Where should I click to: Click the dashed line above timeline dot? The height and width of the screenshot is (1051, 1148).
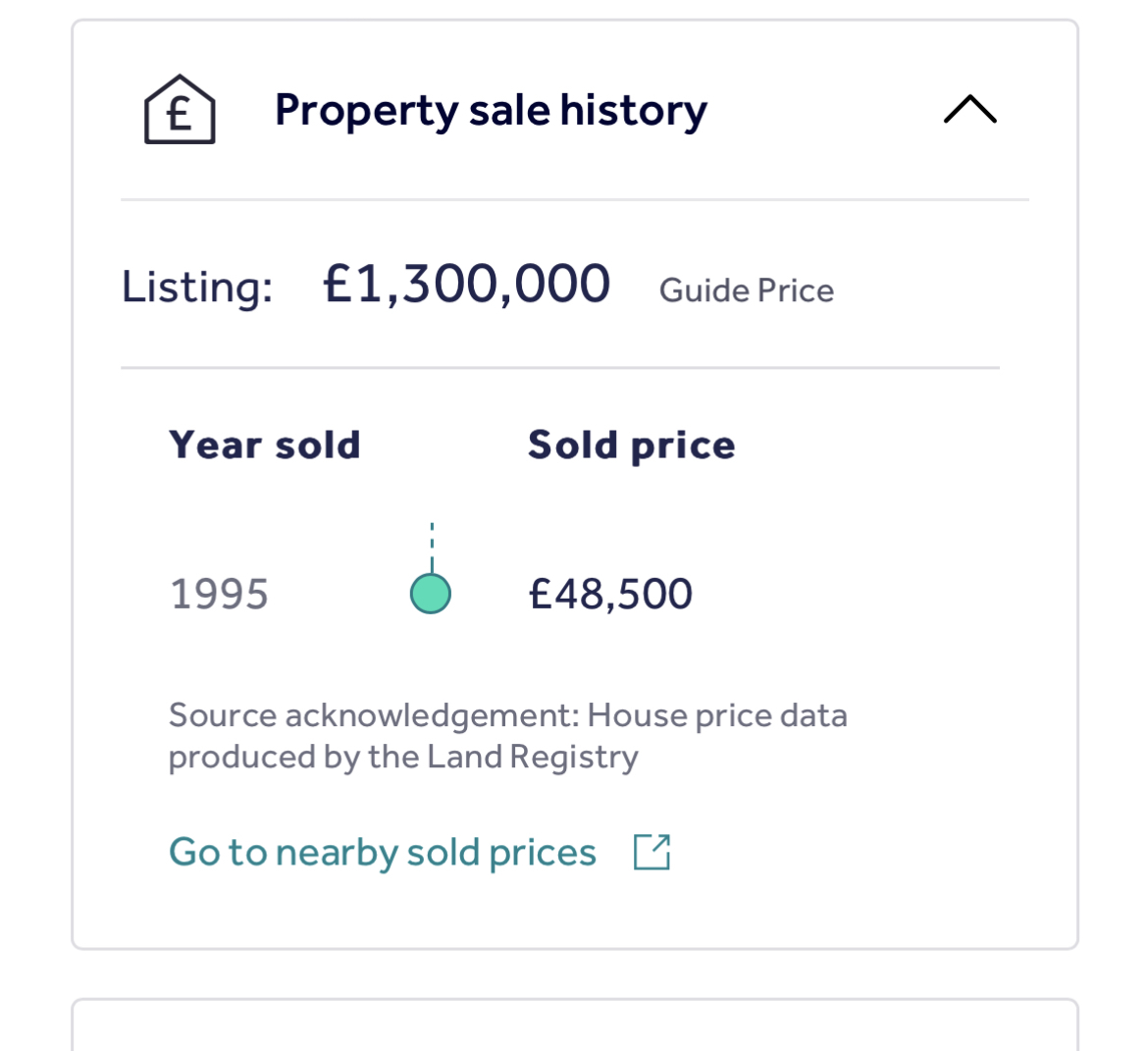tap(432, 548)
